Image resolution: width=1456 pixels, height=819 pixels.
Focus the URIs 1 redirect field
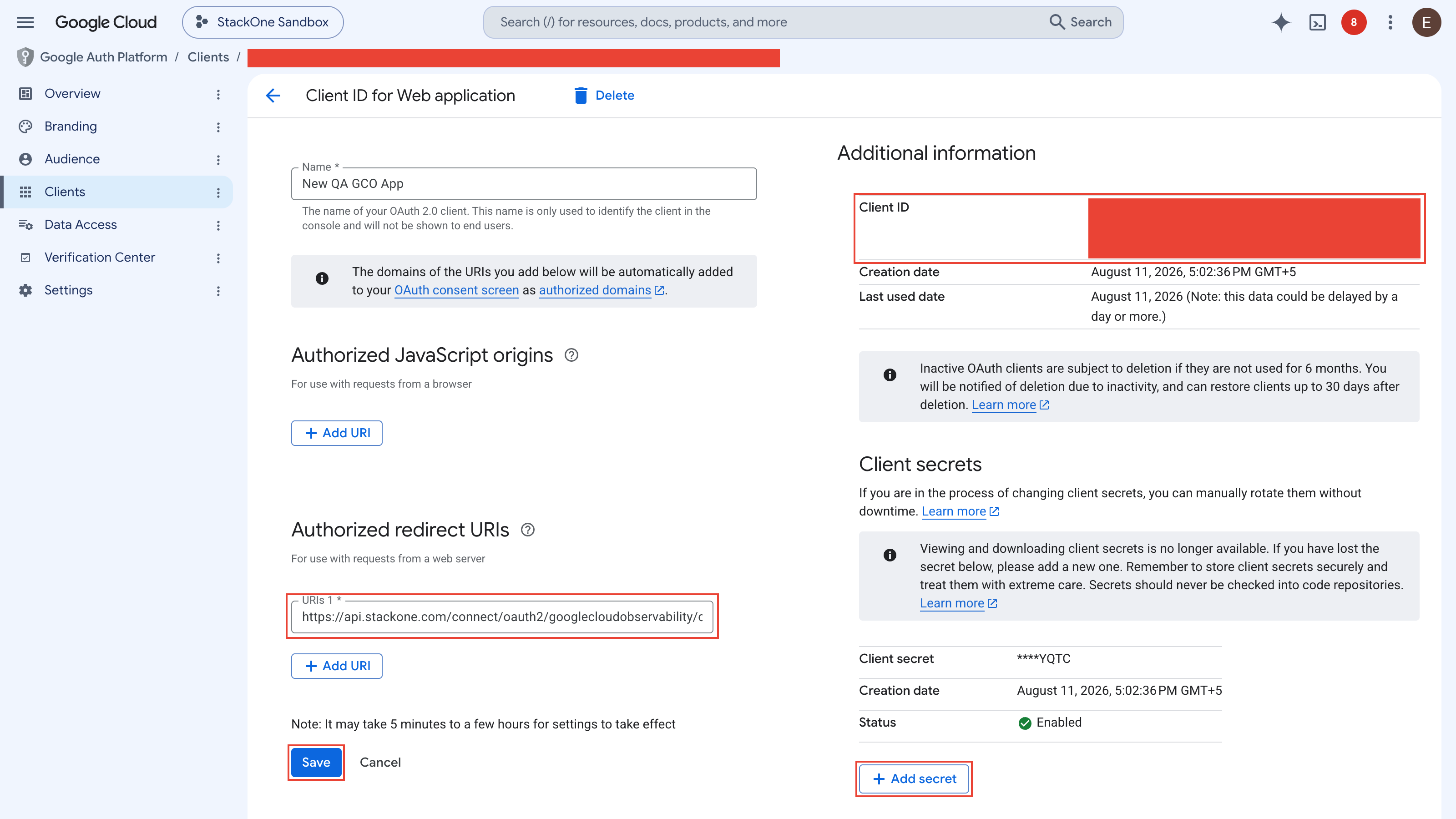502,617
